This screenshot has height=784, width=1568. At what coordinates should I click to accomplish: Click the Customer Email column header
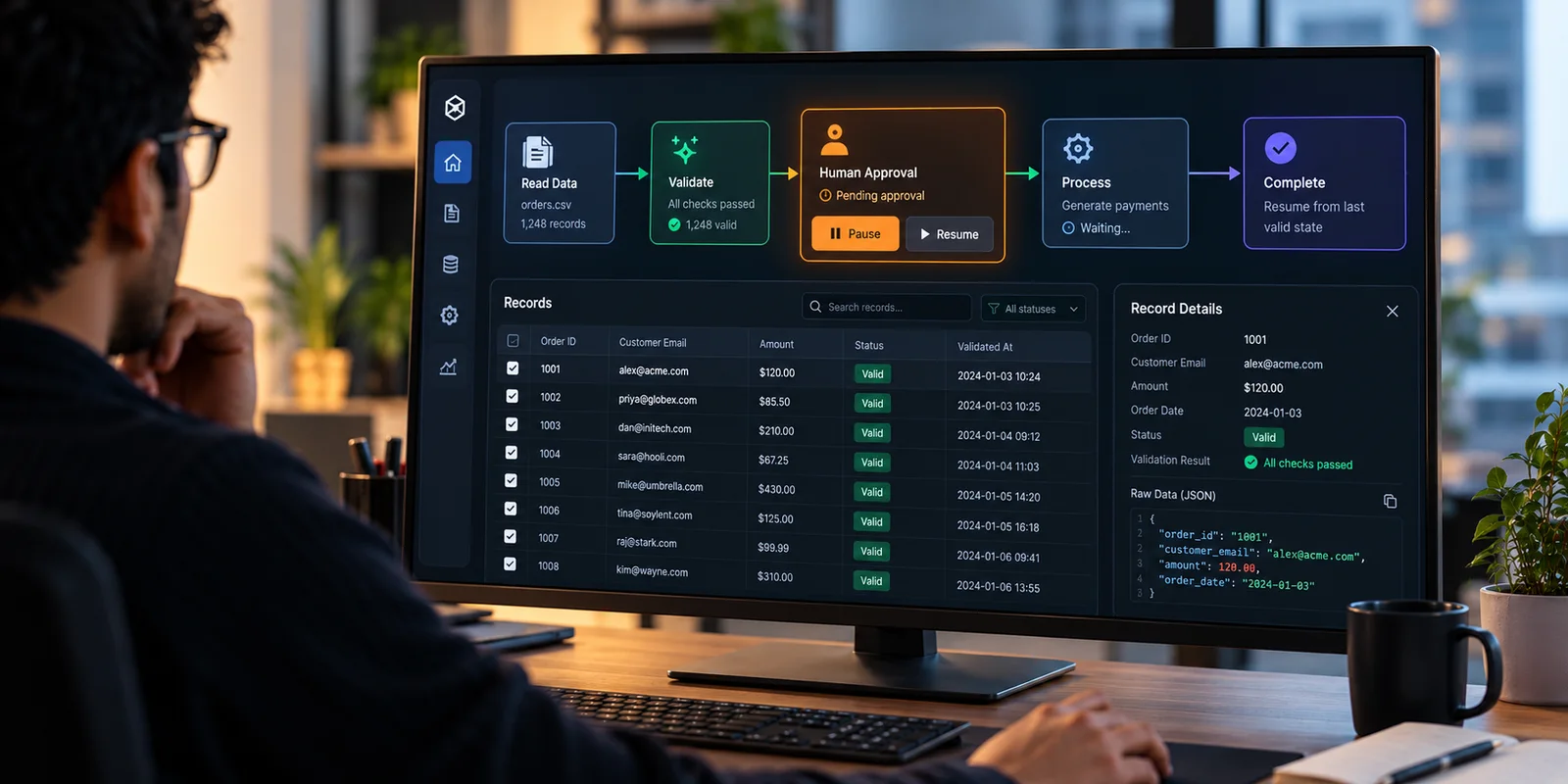pyautogui.click(x=653, y=342)
